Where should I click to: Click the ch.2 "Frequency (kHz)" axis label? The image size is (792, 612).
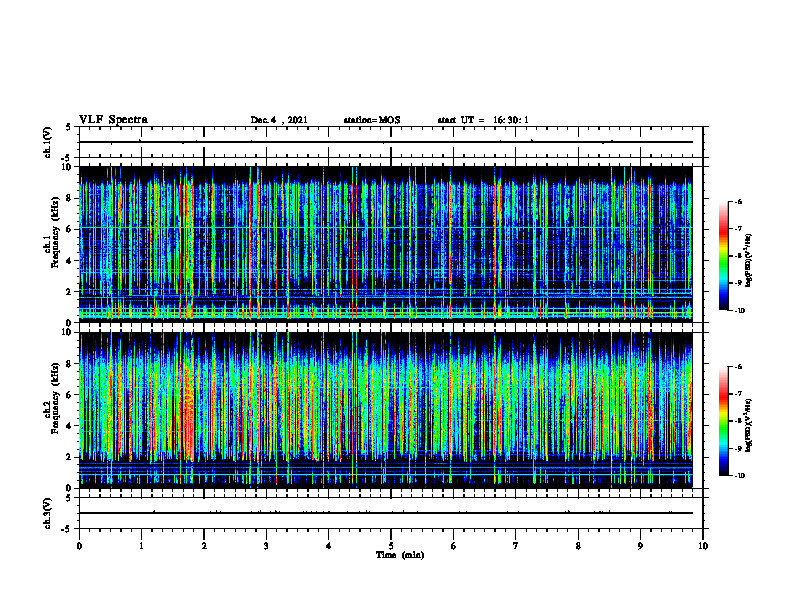coord(55,398)
